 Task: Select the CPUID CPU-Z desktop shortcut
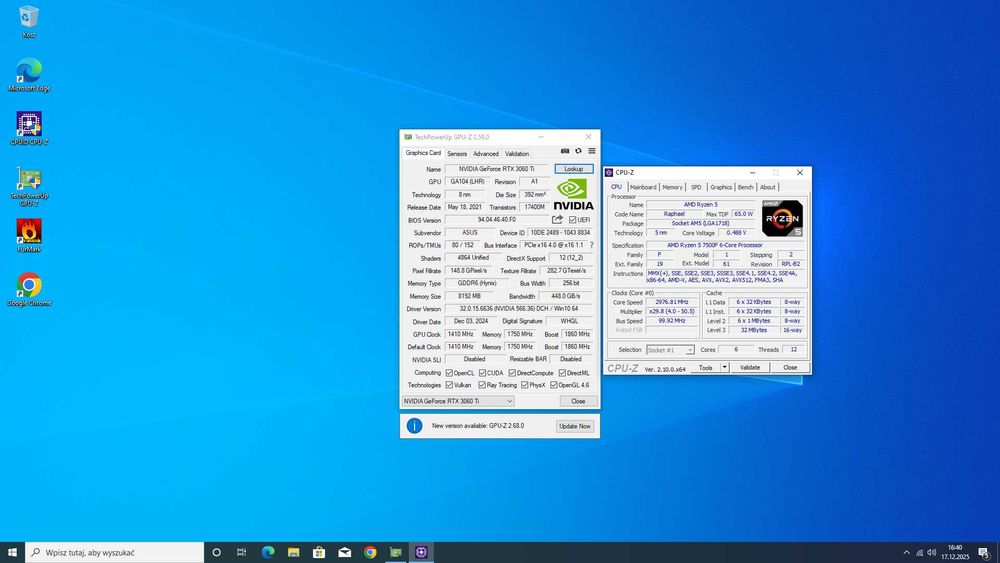click(29, 129)
